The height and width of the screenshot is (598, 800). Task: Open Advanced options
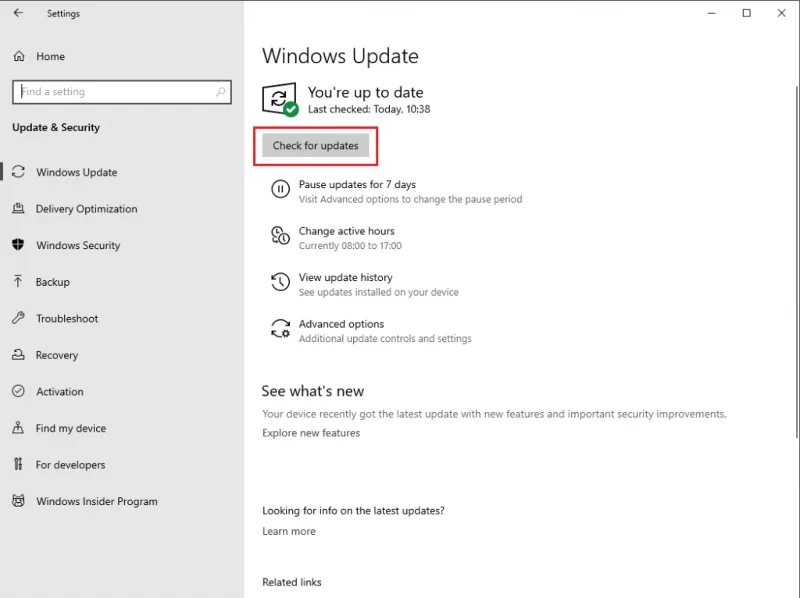pos(341,324)
